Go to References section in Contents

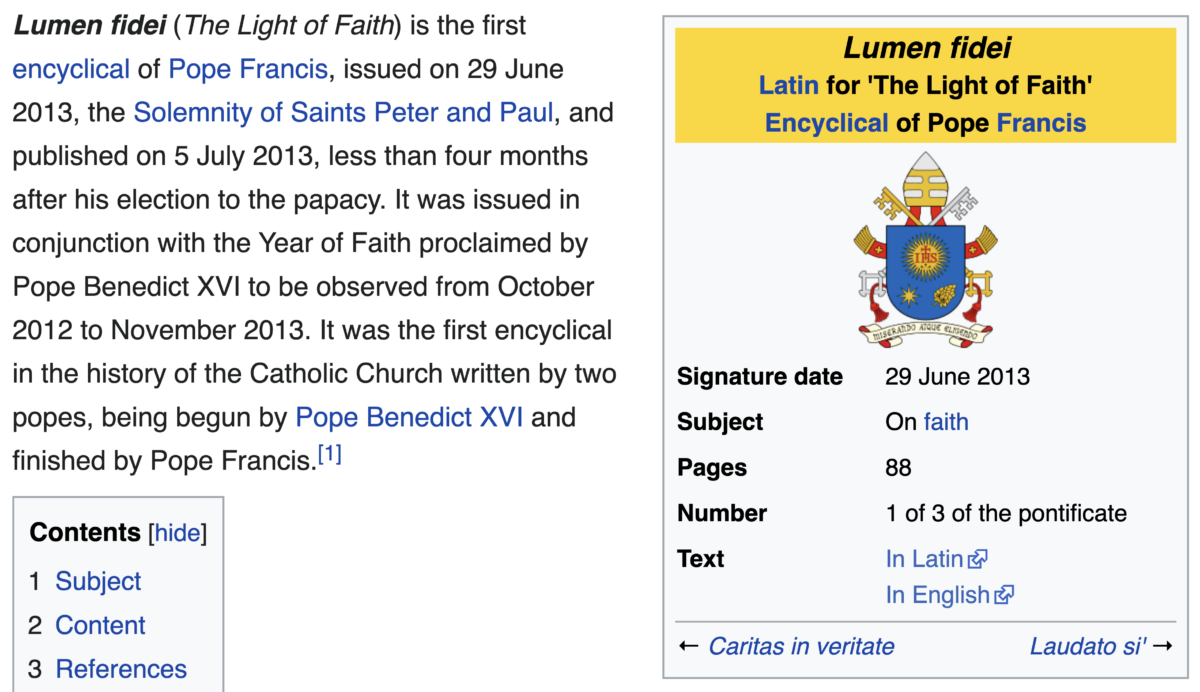click(121, 669)
